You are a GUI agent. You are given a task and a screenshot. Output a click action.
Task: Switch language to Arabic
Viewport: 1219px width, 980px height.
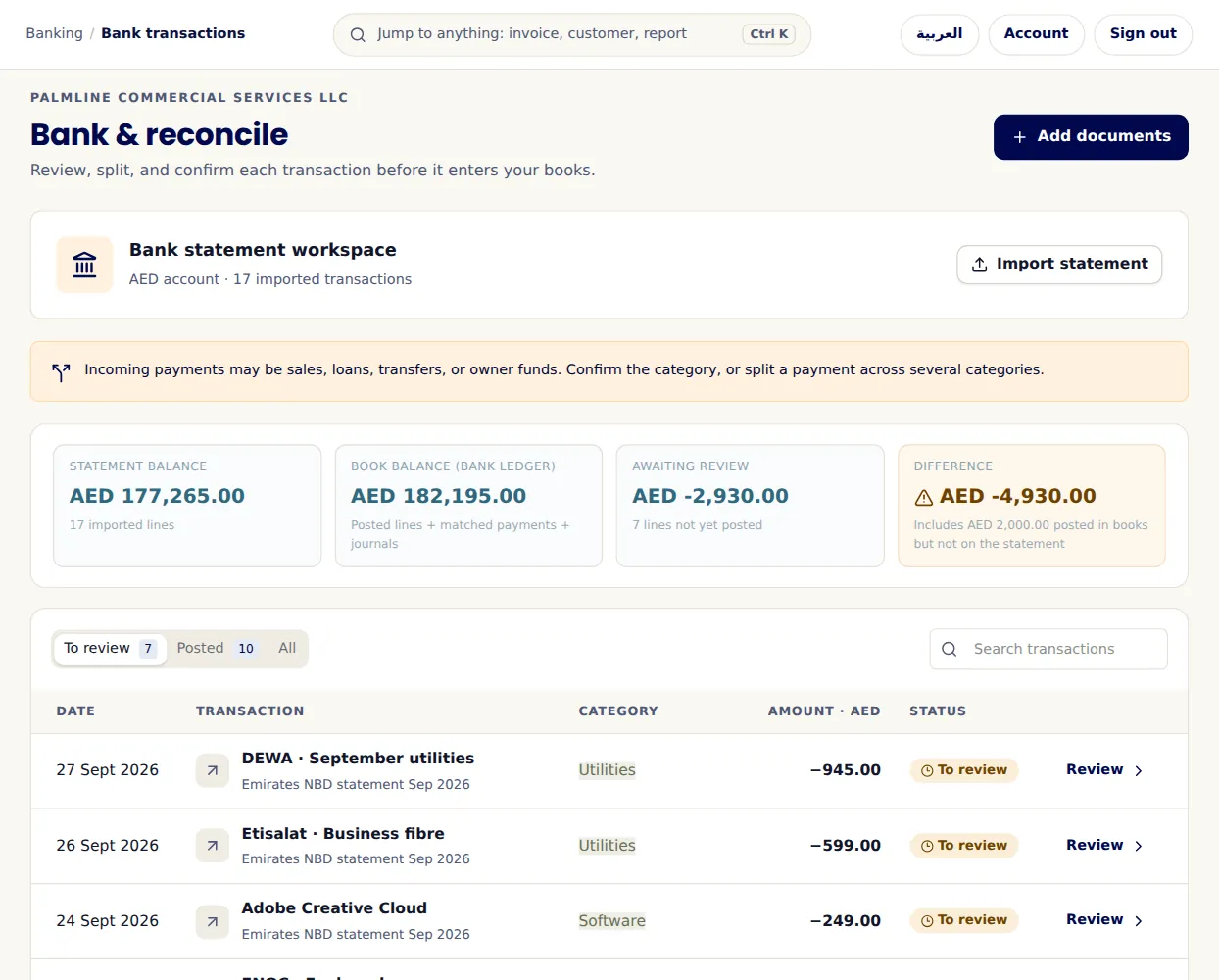pos(940,34)
